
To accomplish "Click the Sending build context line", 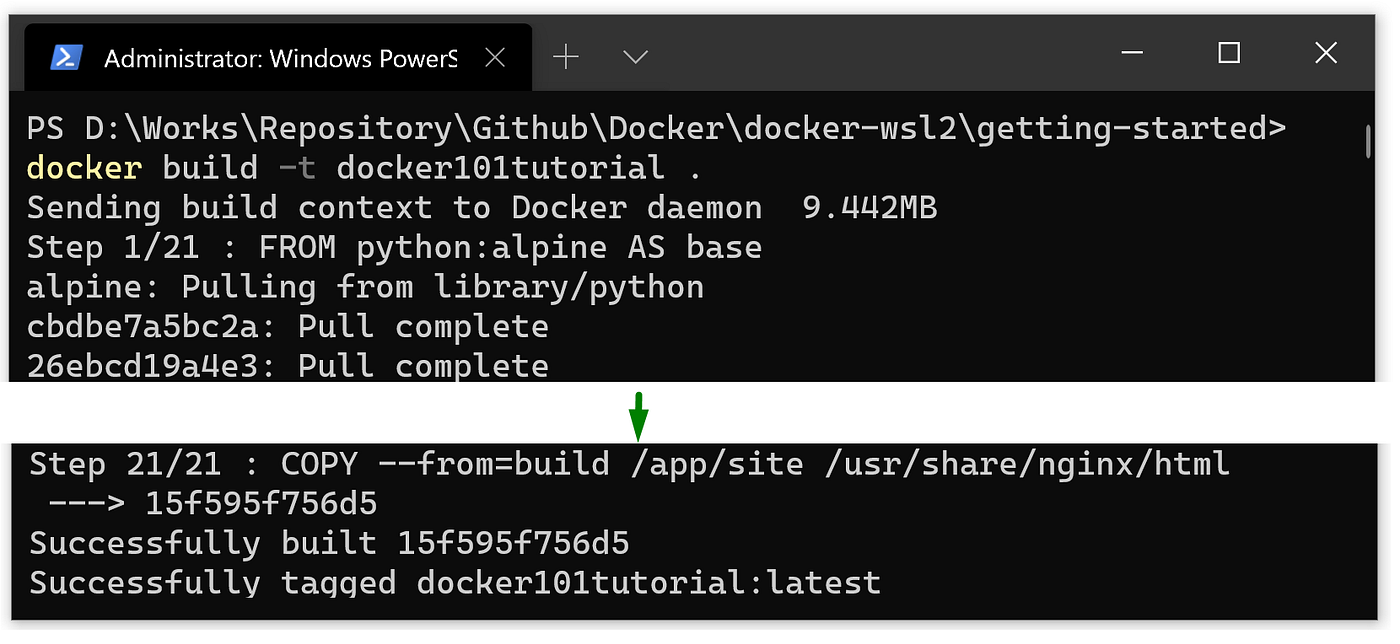I will click(x=480, y=207).
